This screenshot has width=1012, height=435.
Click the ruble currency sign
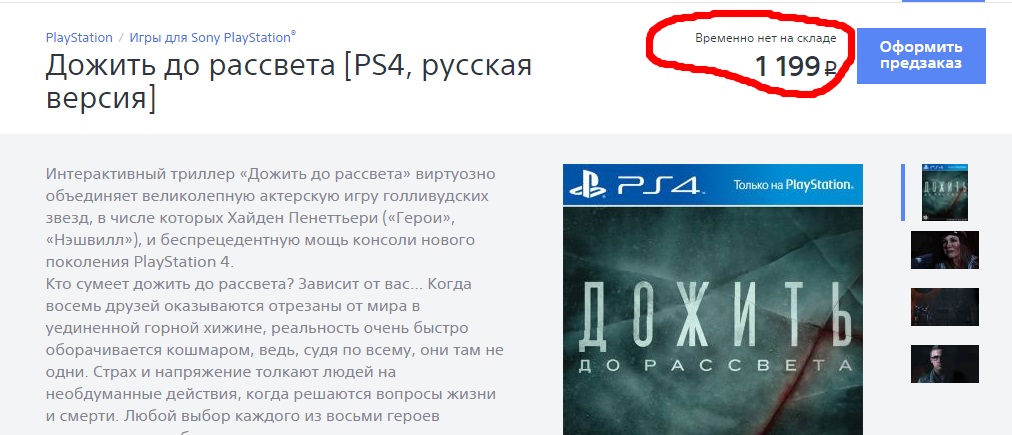(831, 67)
